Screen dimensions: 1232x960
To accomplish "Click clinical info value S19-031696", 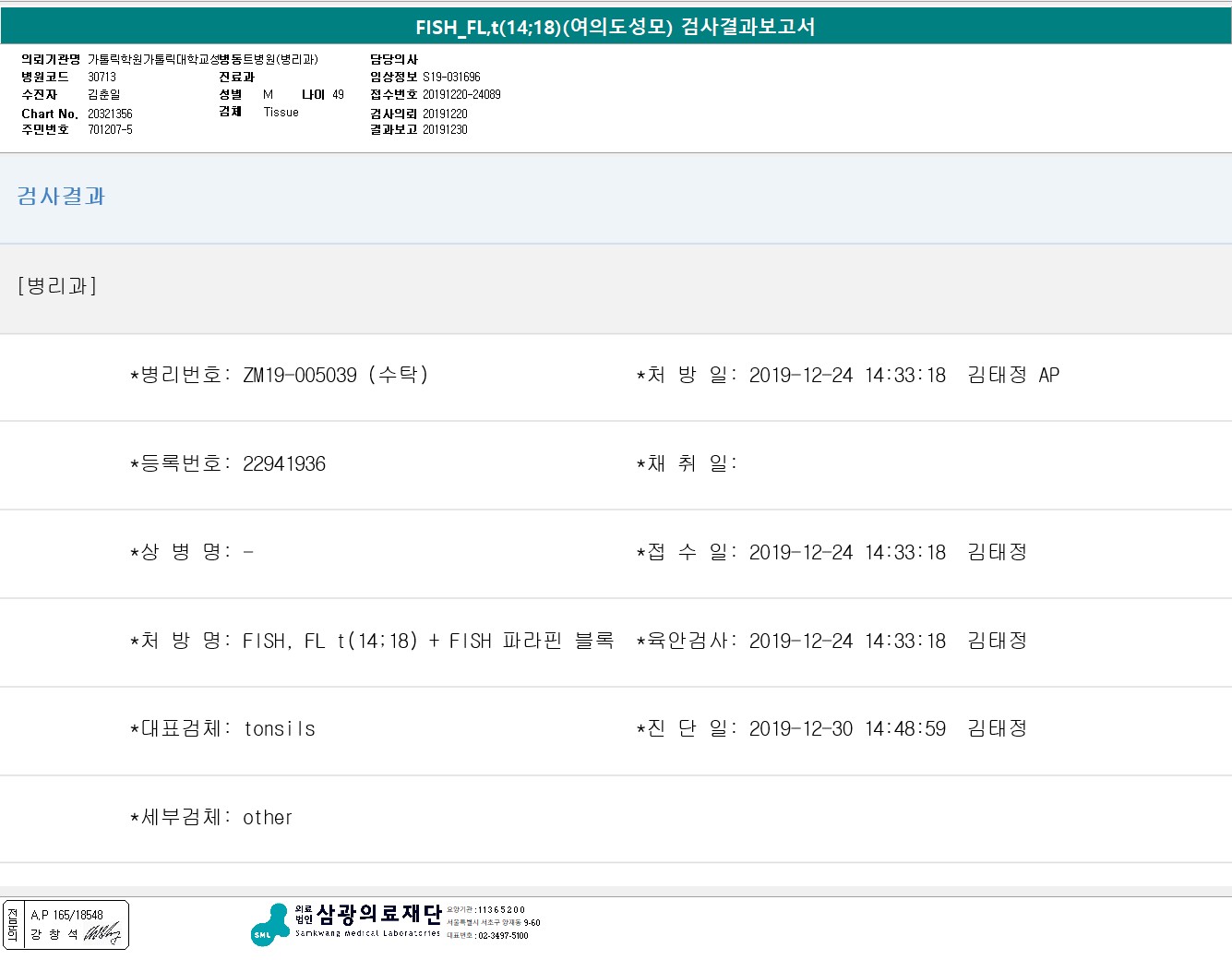I will click(x=451, y=77).
